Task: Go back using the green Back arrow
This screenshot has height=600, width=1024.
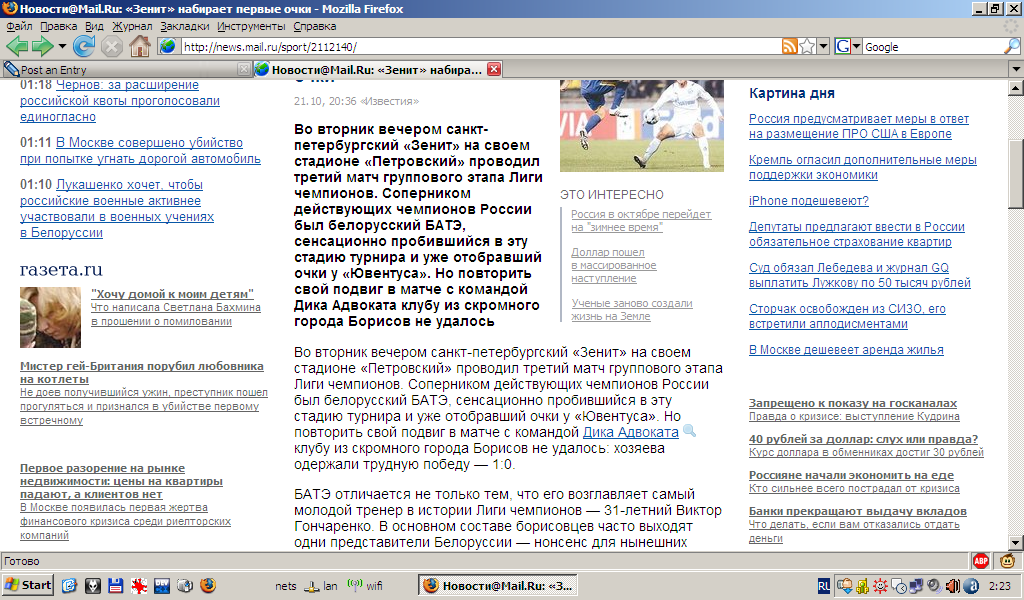Action: point(17,46)
